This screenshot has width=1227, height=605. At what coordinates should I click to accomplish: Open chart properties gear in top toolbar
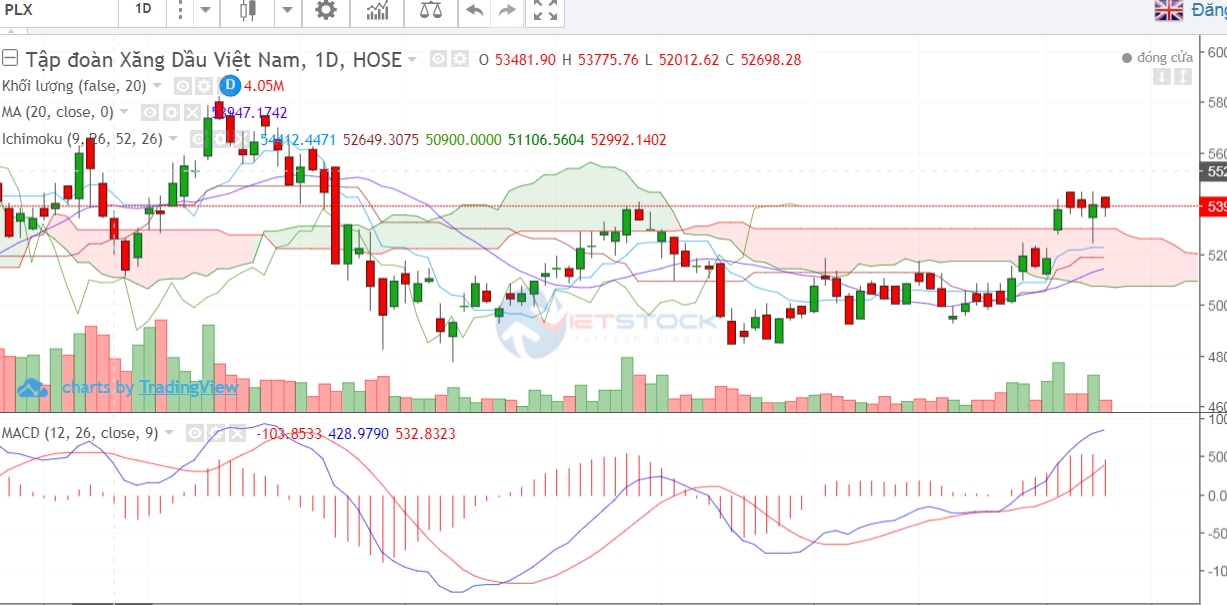pyautogui.click(x=326, y=11)
